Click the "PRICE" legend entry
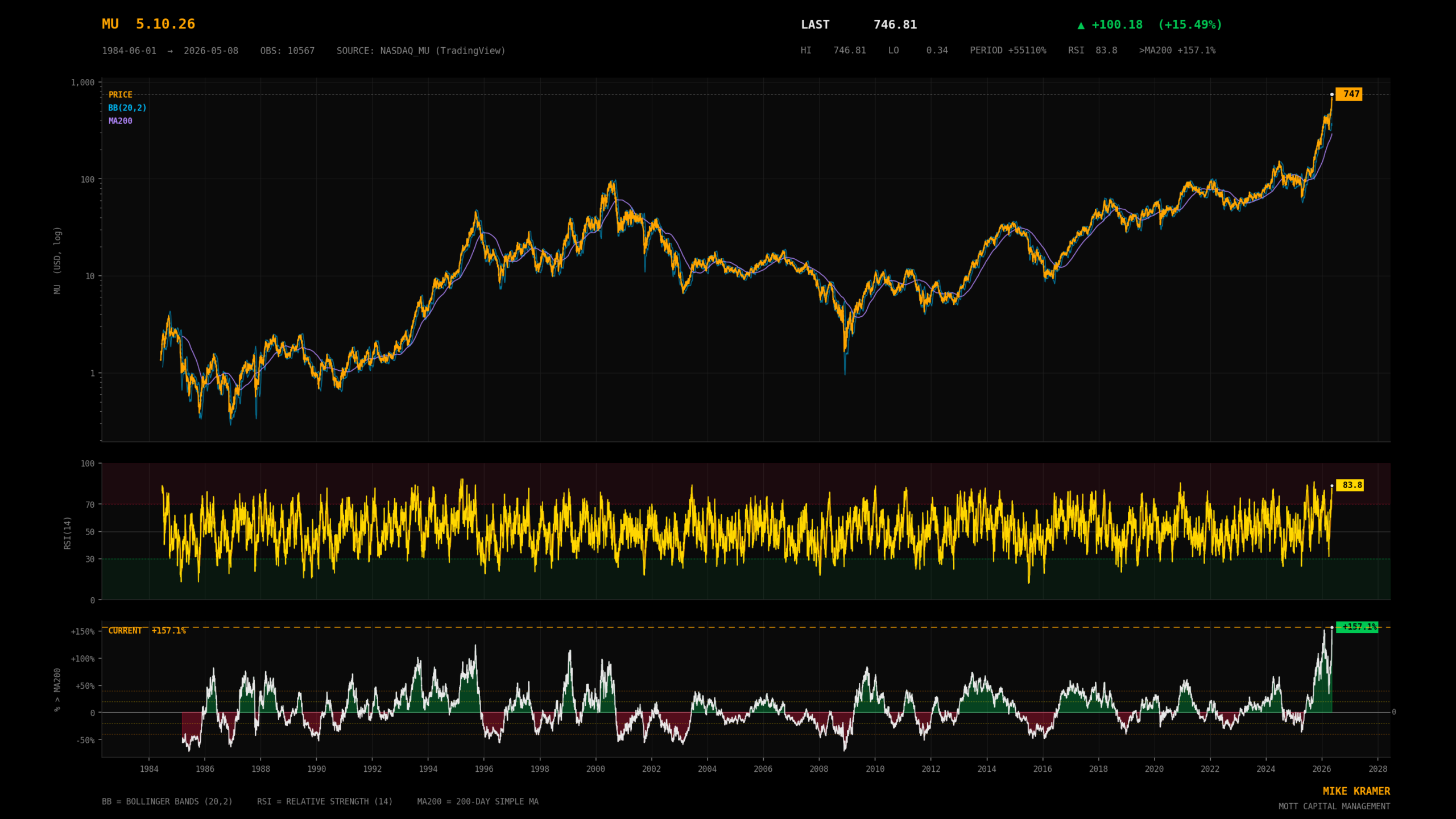The width and height of the screenshot is (1456, 819). point(121,94)
